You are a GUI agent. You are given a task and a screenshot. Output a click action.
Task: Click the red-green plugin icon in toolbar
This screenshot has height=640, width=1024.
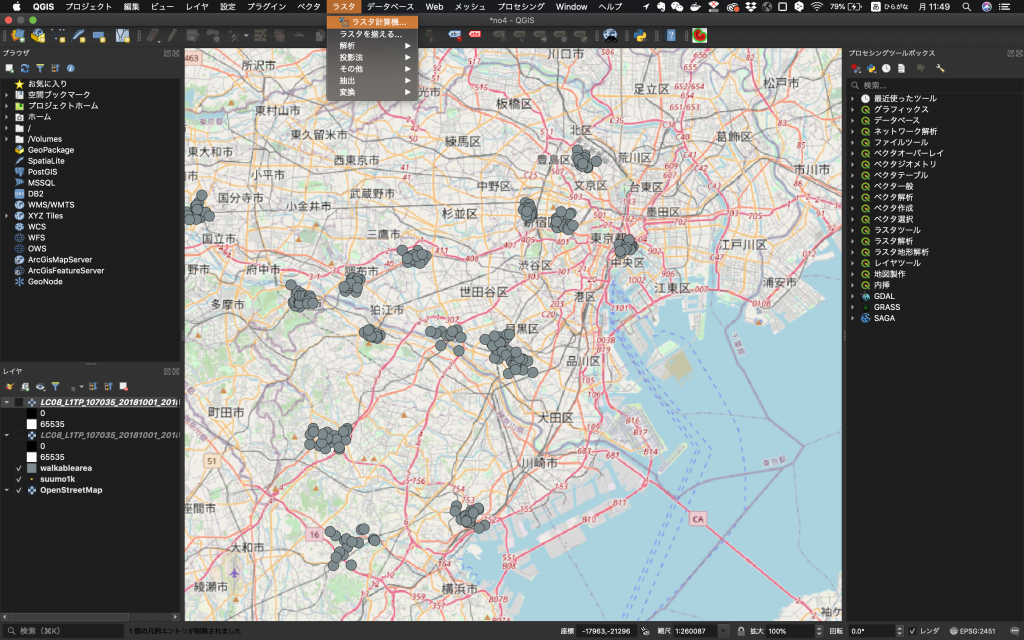point(699,35)
